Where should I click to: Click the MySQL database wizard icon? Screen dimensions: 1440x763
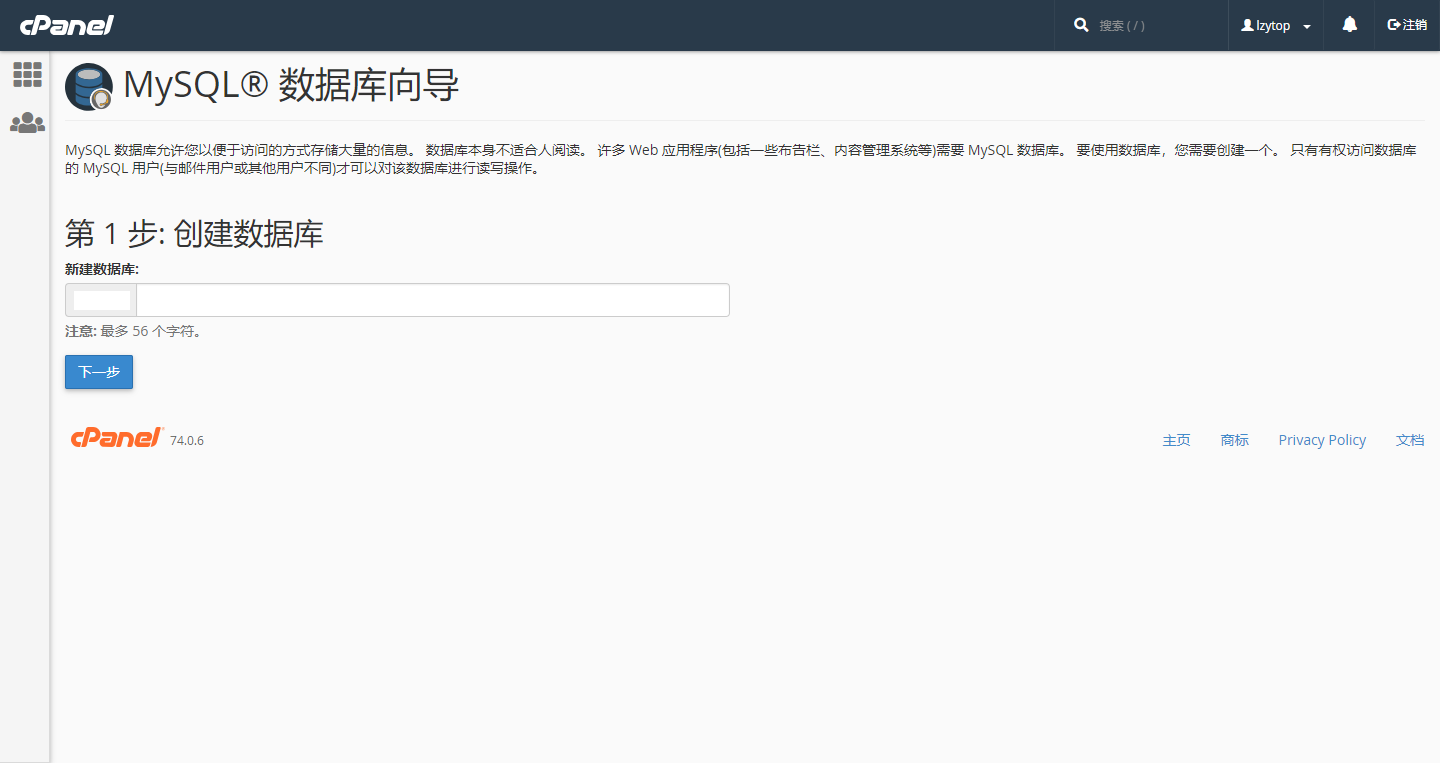click(89, 87)
